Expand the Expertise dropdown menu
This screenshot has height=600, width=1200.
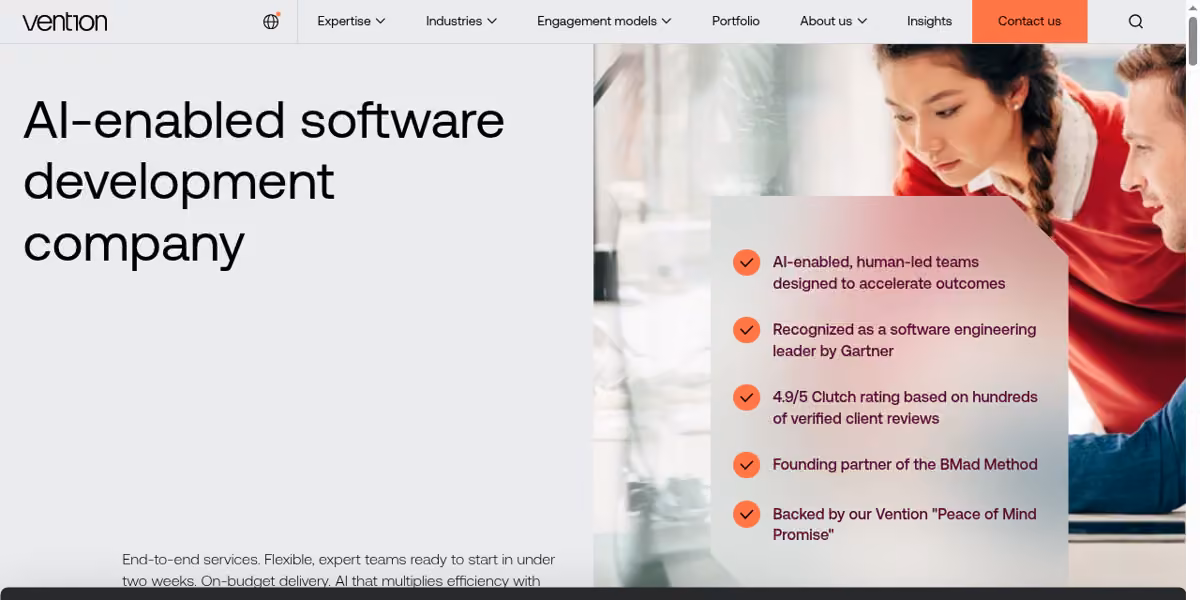click(x=351, y=21)
